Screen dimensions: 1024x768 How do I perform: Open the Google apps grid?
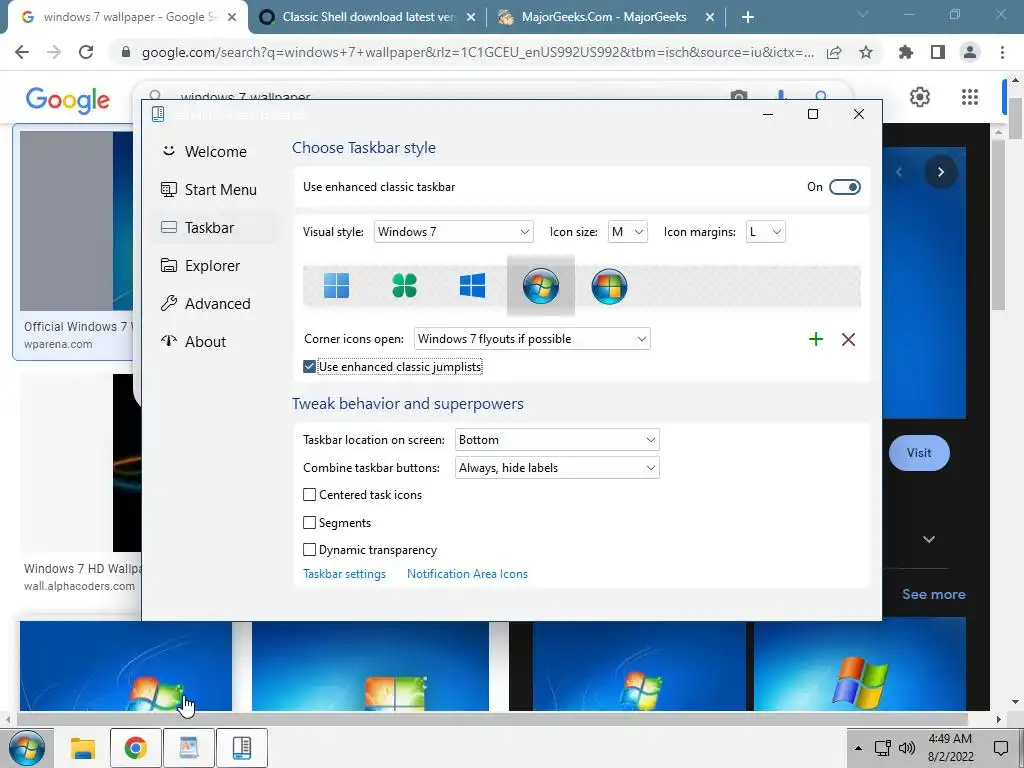(x=970, y=97)
